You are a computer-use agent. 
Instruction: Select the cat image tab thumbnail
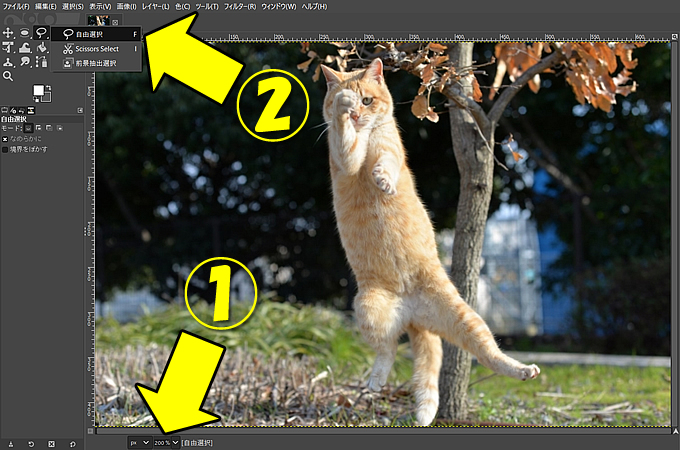click(x=98, y=20)
